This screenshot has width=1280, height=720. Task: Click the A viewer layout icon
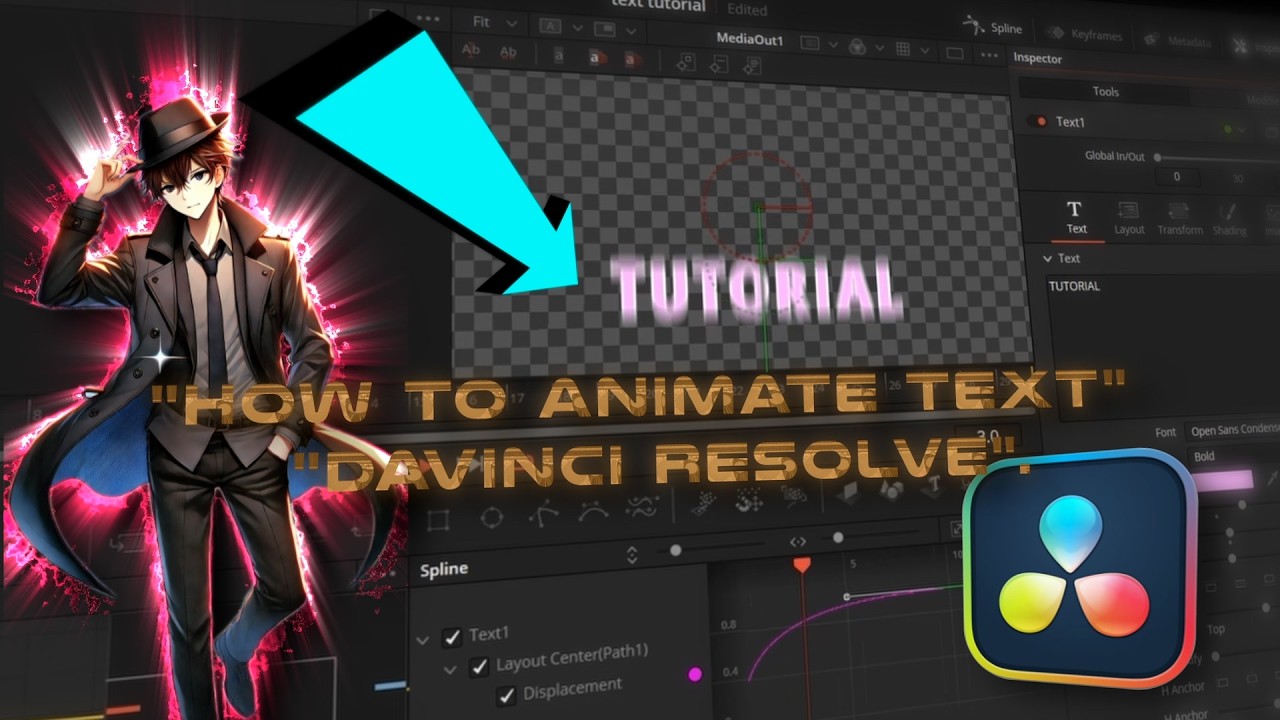(x=549, y=26)
